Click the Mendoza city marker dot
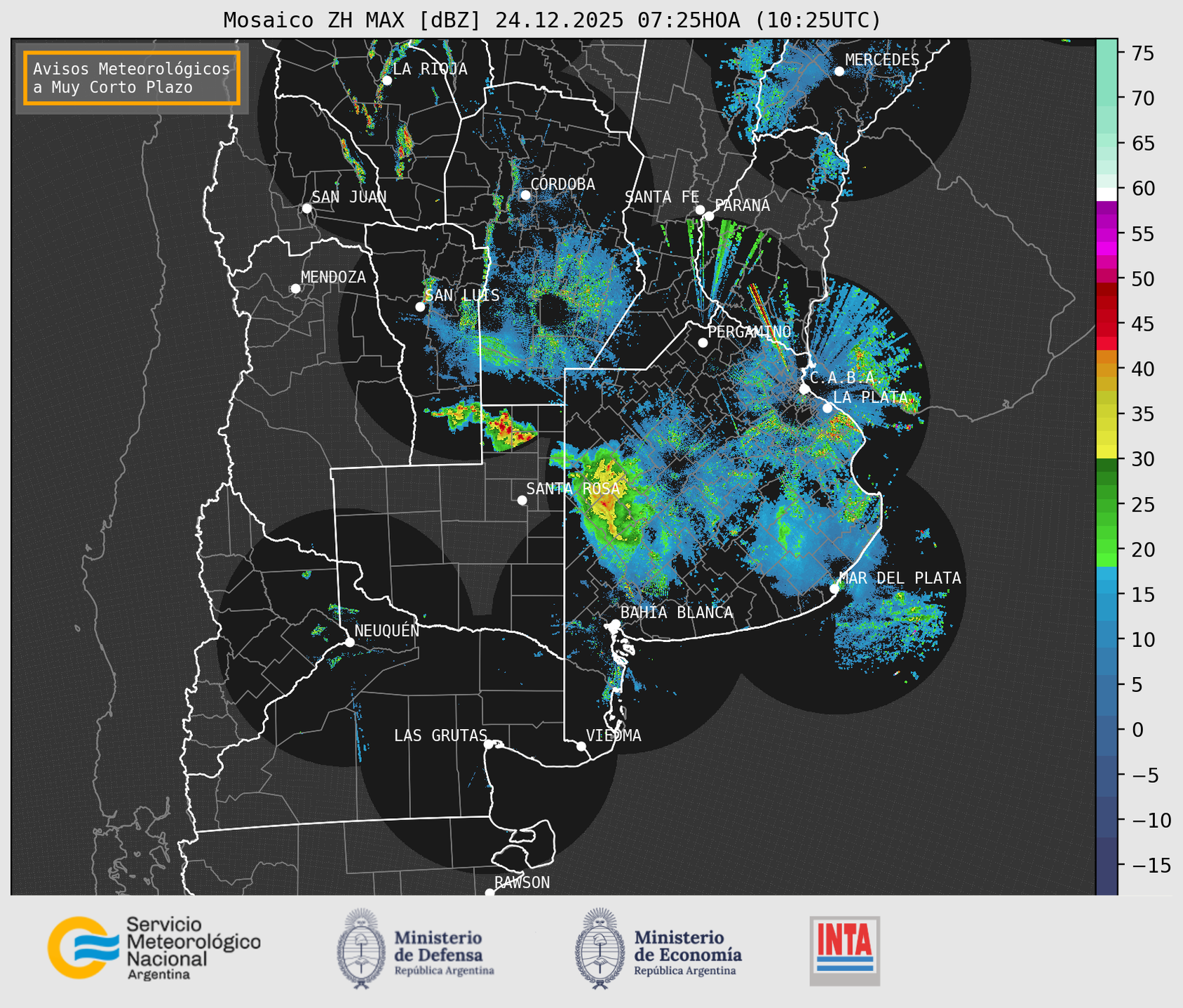Image resolution: width=1183 pixels, height=1008 pixels. tap(296, 289)
